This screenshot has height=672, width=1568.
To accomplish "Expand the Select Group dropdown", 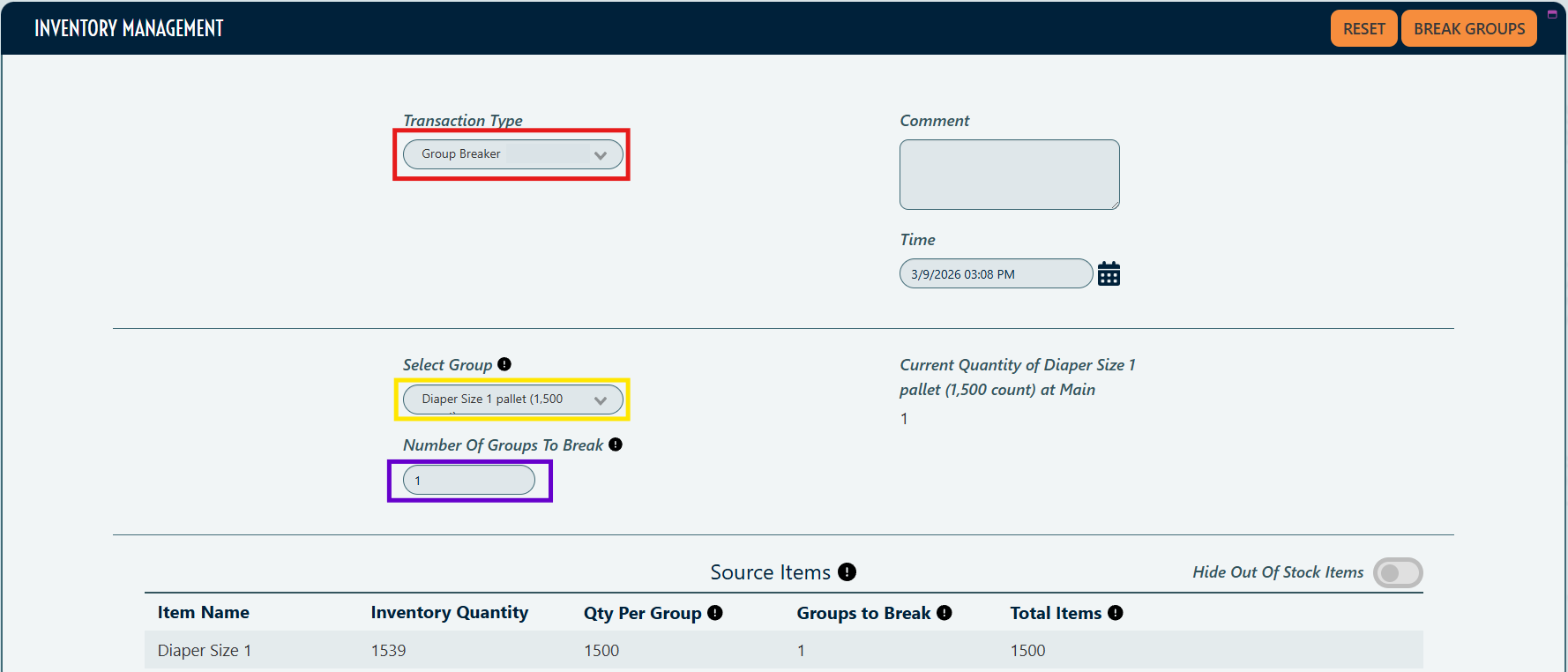I will [x=512, y=399].
